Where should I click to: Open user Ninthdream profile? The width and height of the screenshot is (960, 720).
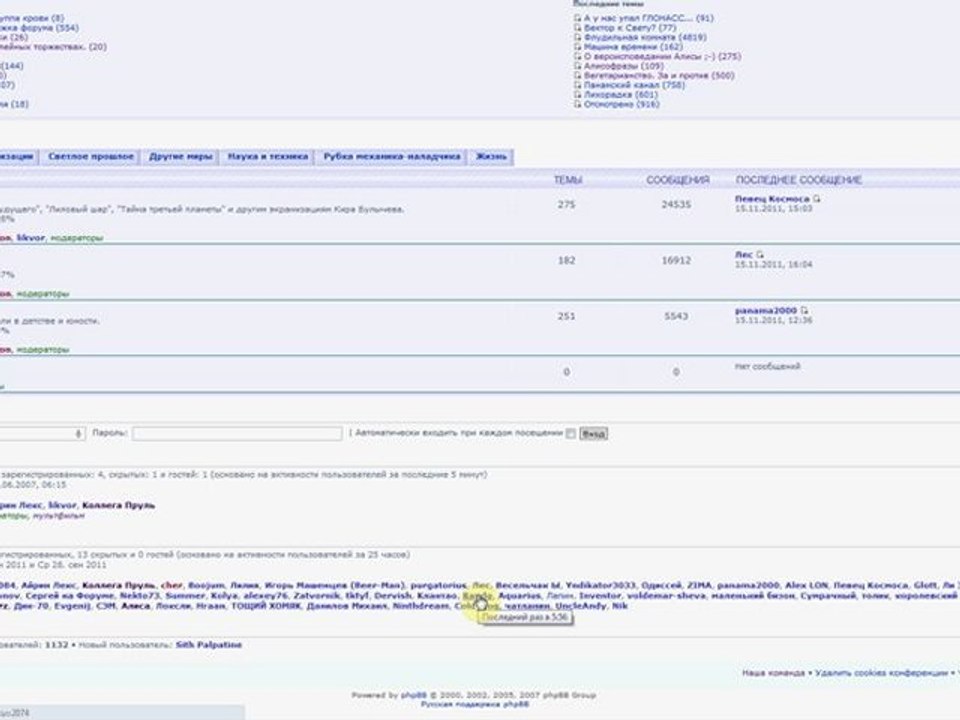pyautogui.click(x=420, y=606)
